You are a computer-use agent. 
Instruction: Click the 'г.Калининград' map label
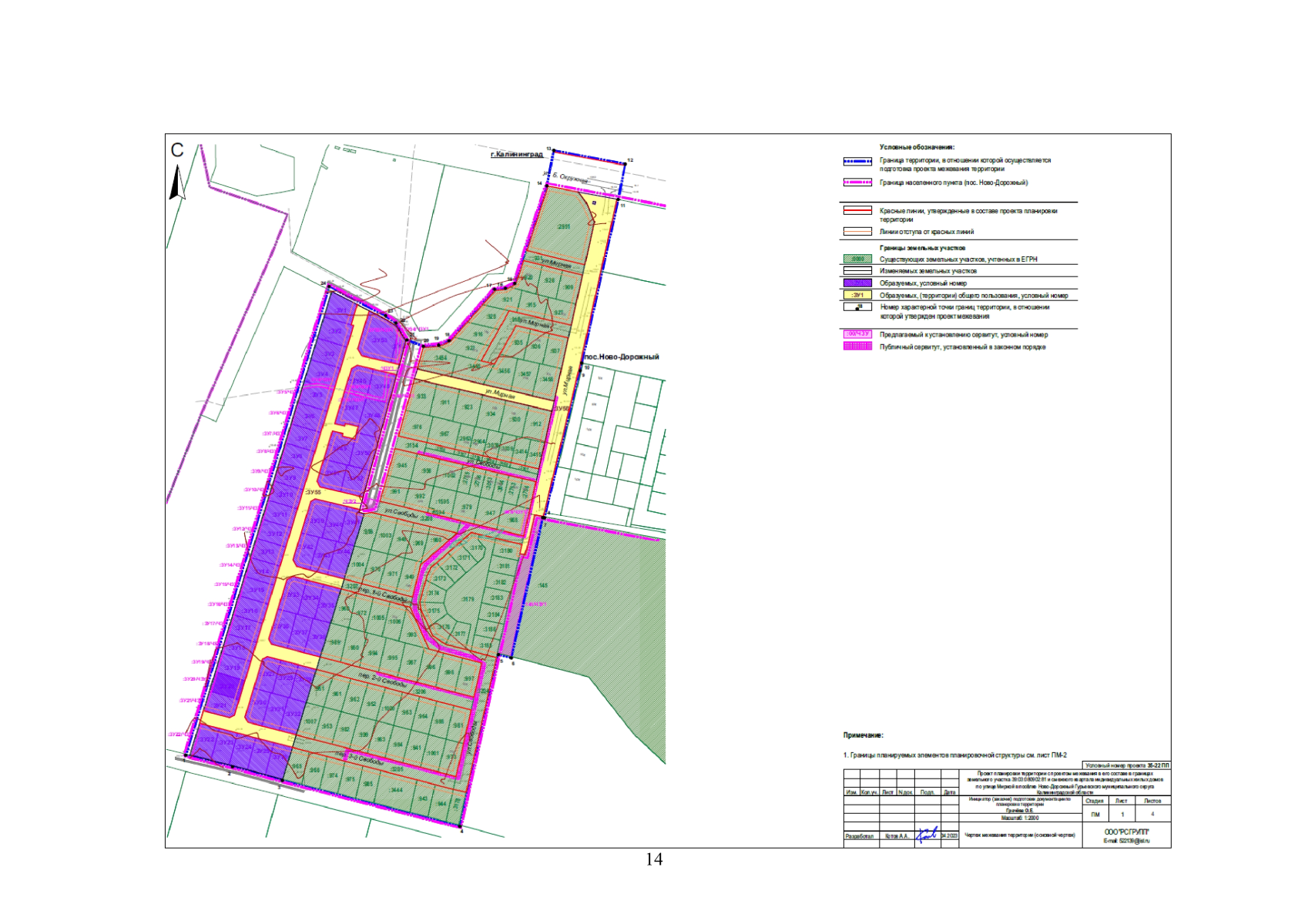(517, 155)
